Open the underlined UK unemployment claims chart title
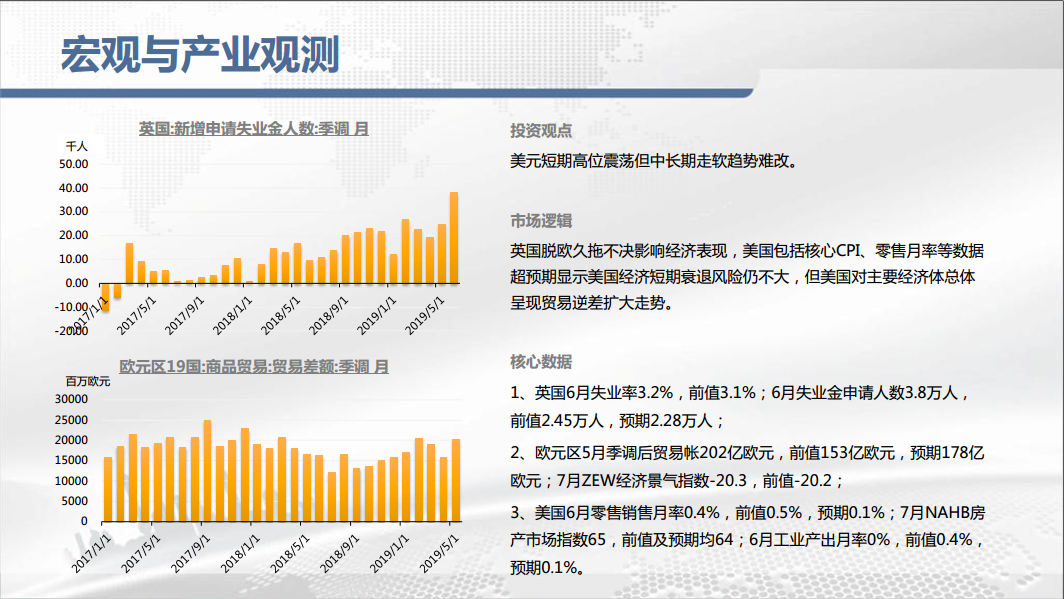 (253, 128)
